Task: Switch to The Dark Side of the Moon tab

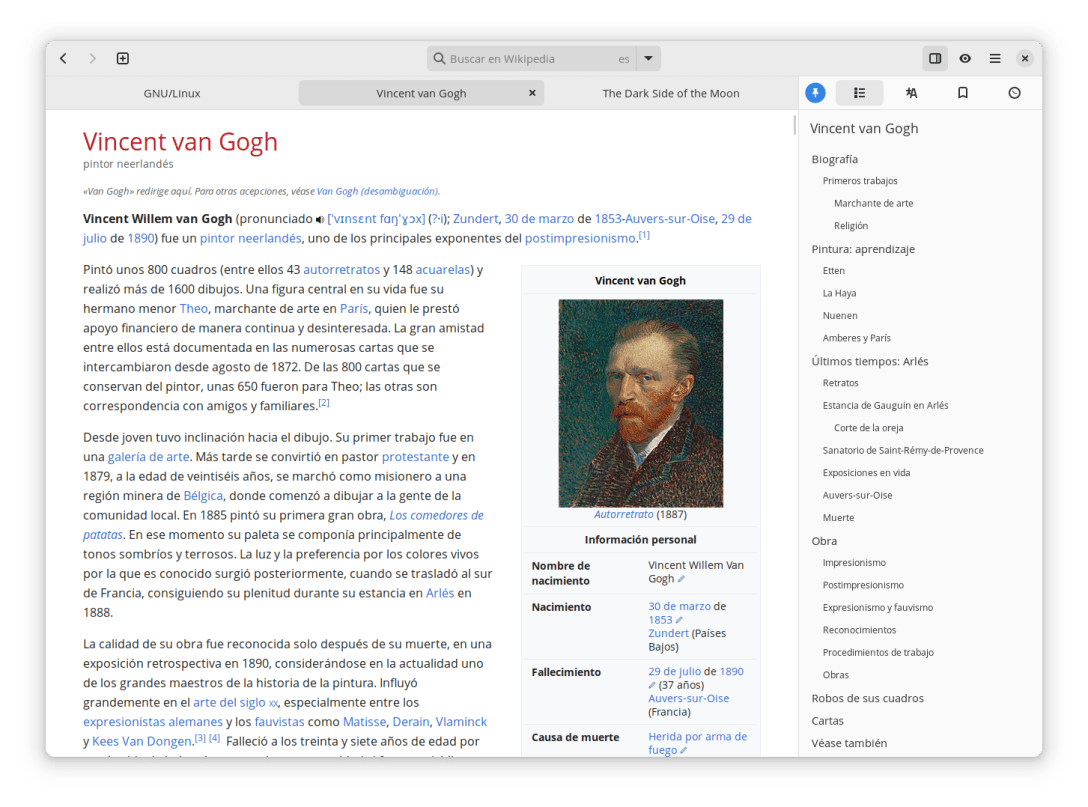Action: coord(671,93)
